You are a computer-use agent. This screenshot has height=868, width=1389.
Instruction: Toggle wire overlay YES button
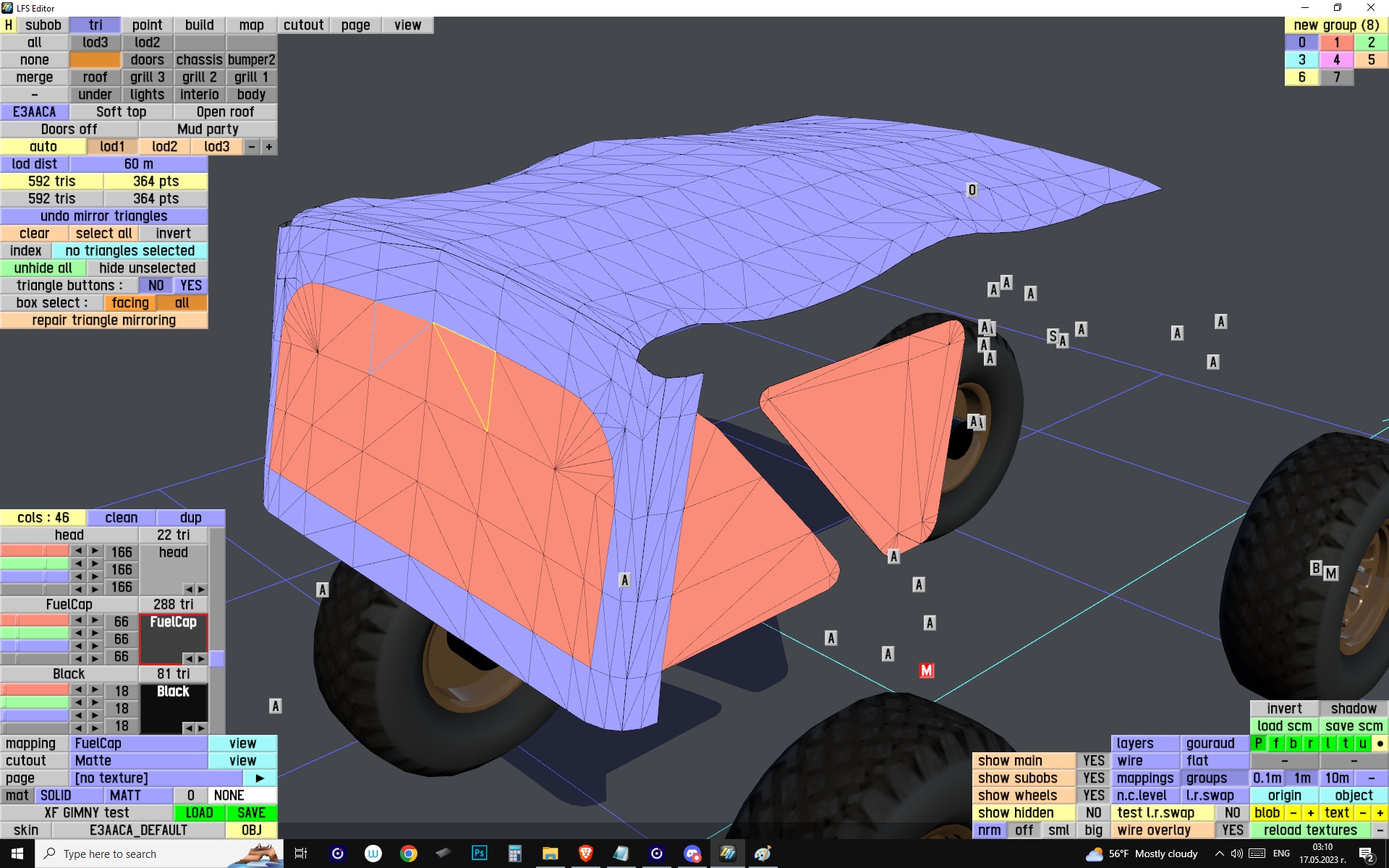(x=1232, y=830)
